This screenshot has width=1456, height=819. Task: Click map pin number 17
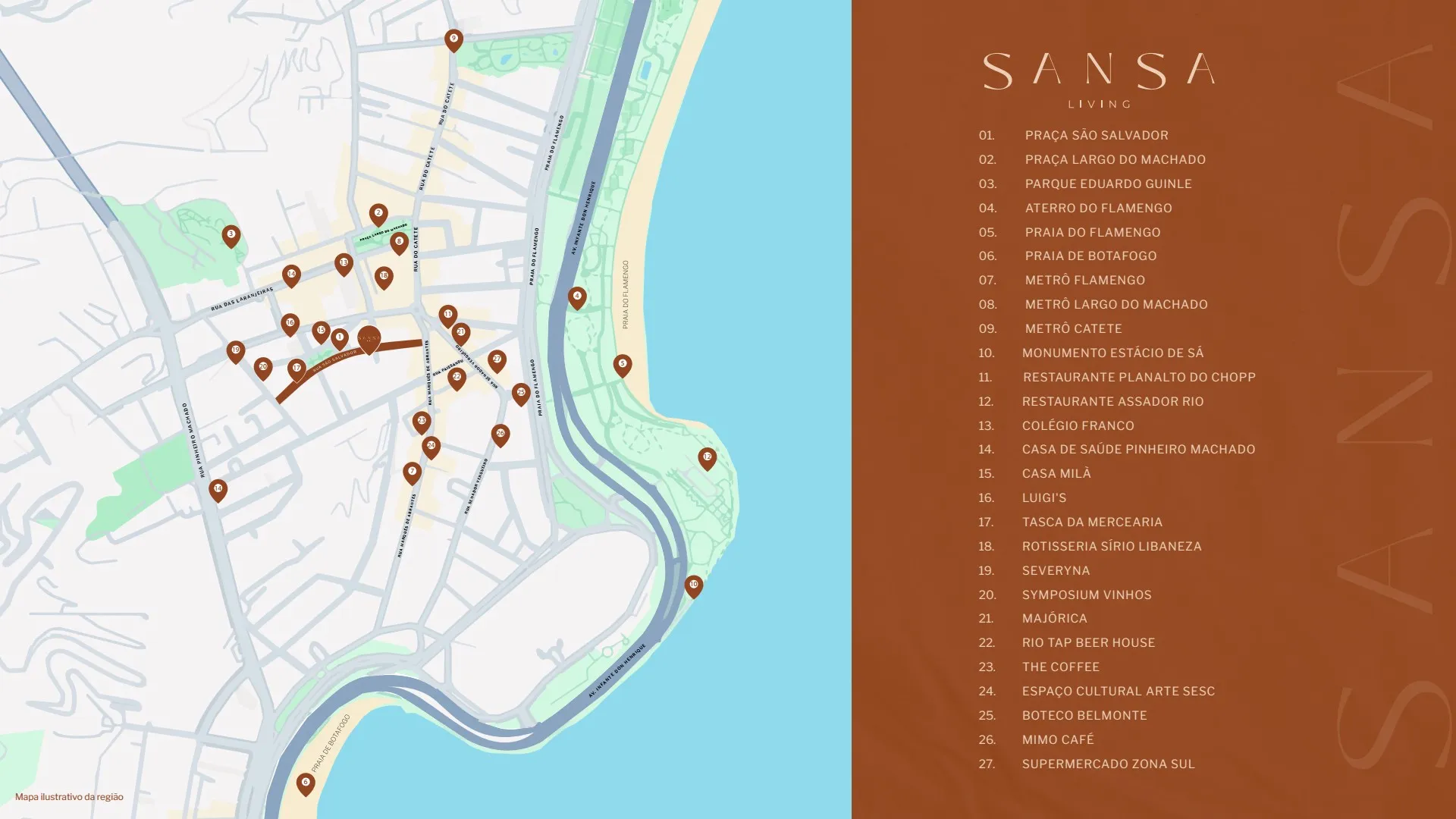coord(297,370)
